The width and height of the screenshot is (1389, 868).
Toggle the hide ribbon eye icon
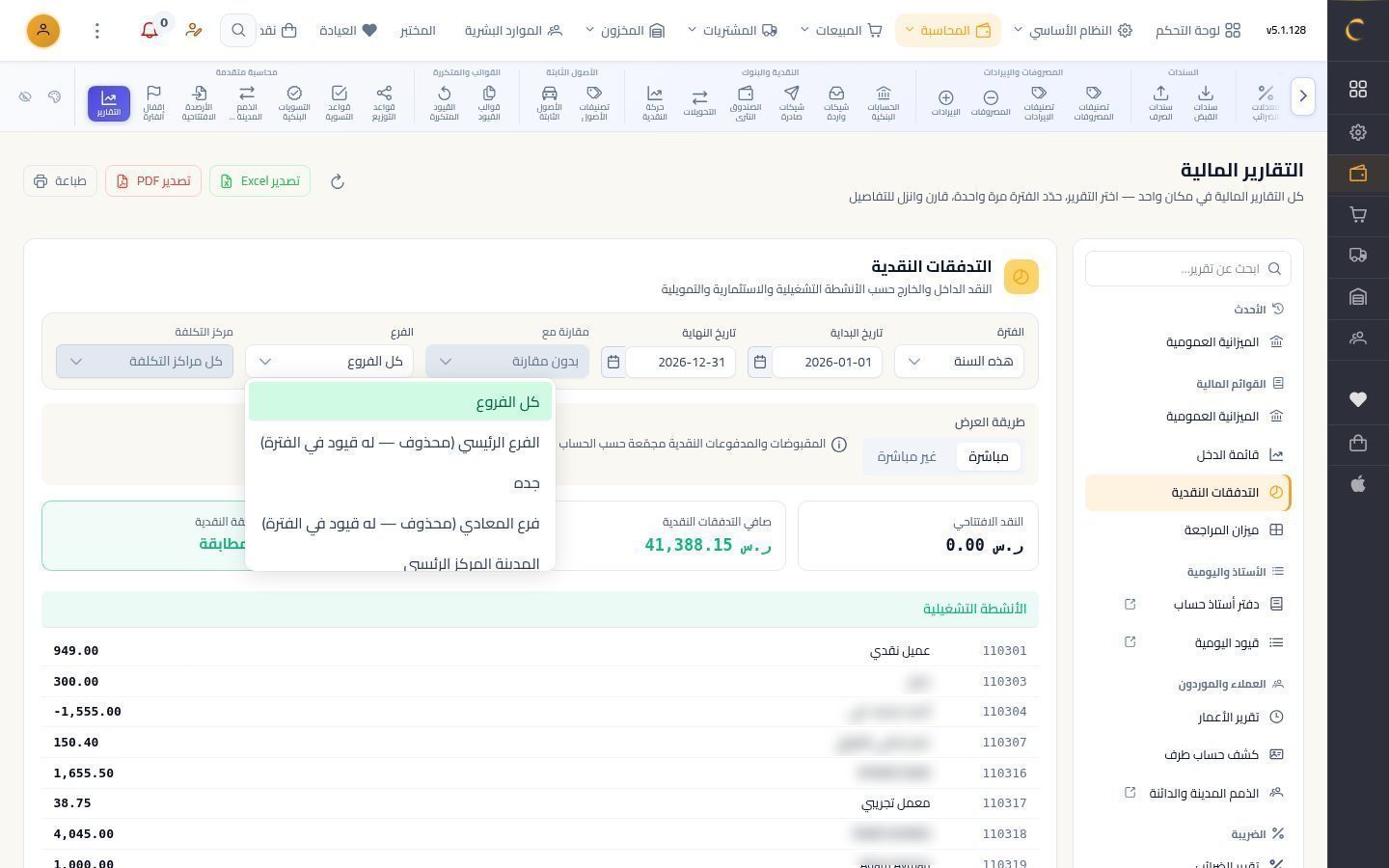(25, 96)
